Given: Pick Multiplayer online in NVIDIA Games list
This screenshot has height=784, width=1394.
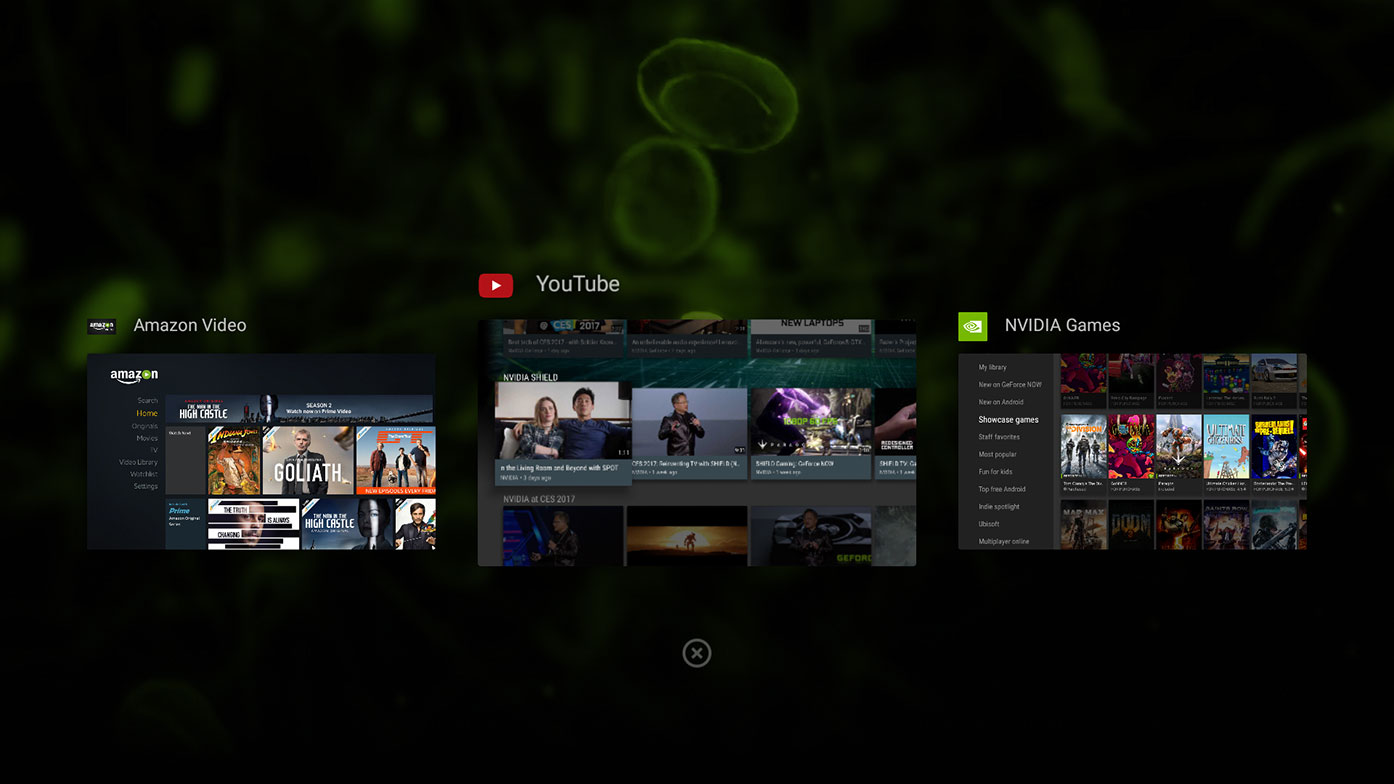Looking at the screenshot, I should pos(1003,541).
